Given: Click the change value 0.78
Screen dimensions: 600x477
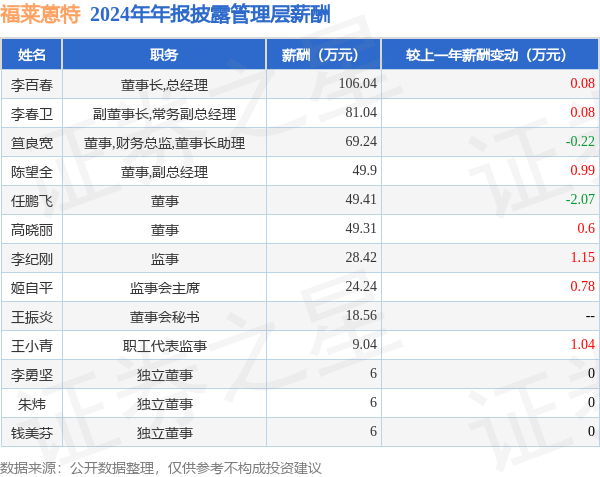Looking at the screenshot, I should [582, 286].
